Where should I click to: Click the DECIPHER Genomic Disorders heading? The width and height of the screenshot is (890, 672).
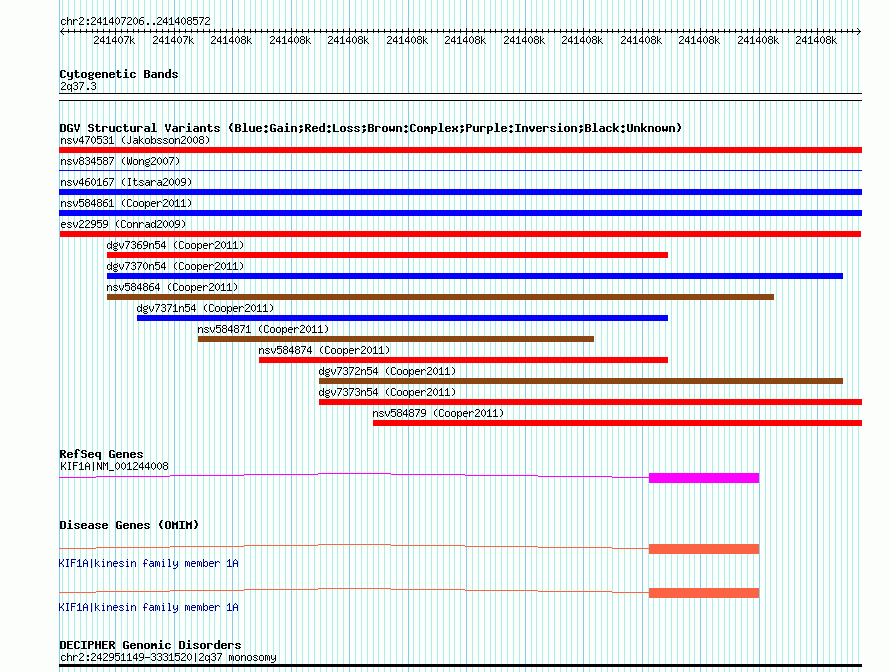[x=150, y=645]
